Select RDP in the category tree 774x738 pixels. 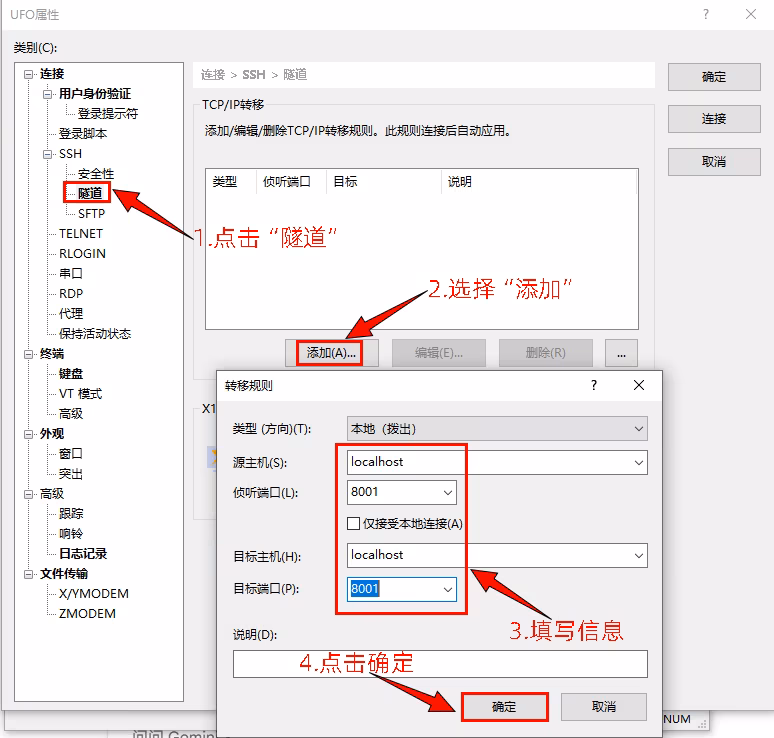71,294
